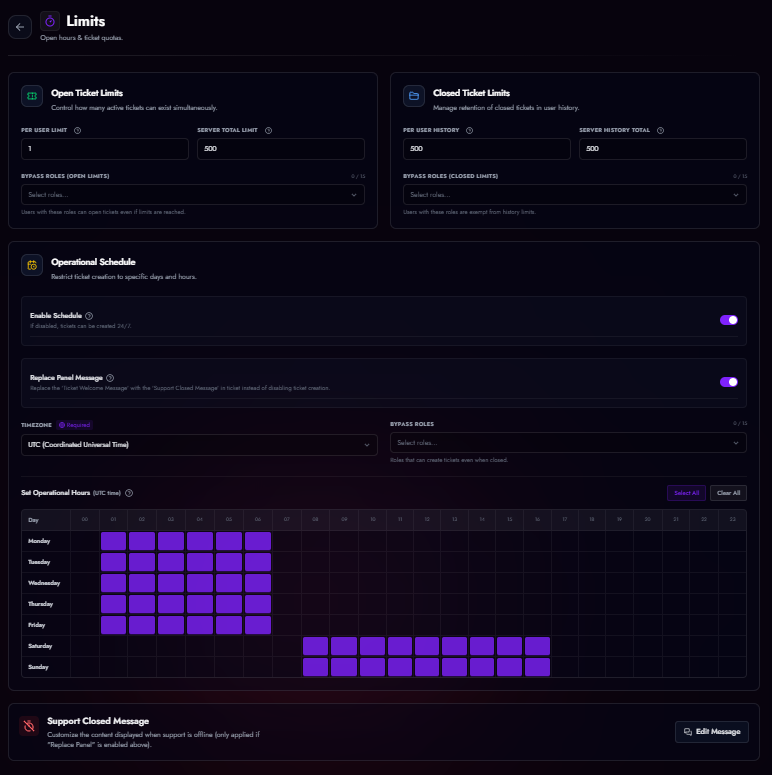Click the Day column header
772x775 pixels.
pyautogui.click(x=34, y=520)
